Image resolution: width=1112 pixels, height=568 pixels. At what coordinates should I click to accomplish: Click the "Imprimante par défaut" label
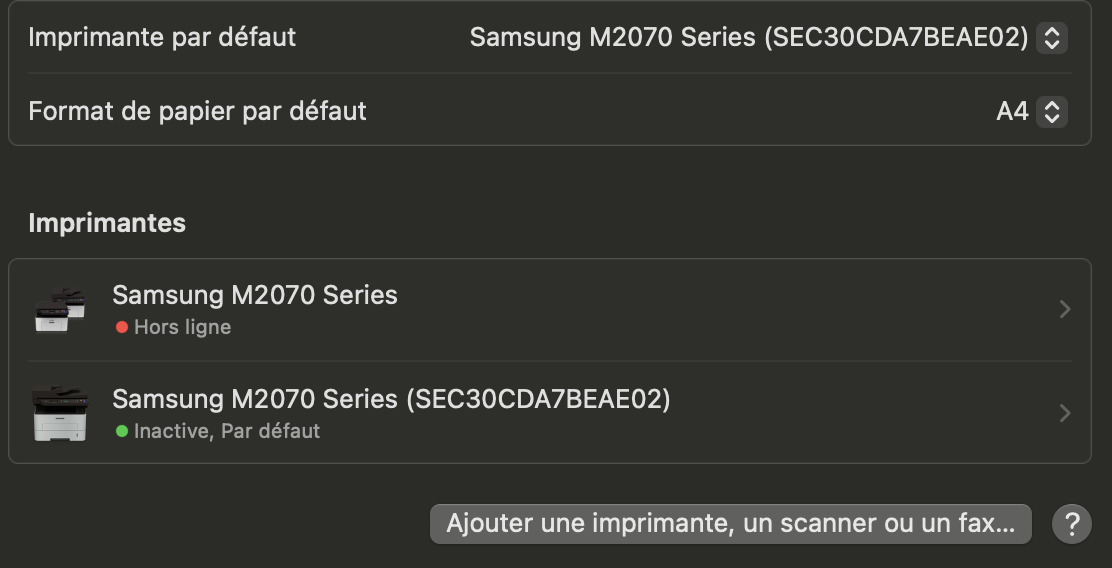point(162,38)
